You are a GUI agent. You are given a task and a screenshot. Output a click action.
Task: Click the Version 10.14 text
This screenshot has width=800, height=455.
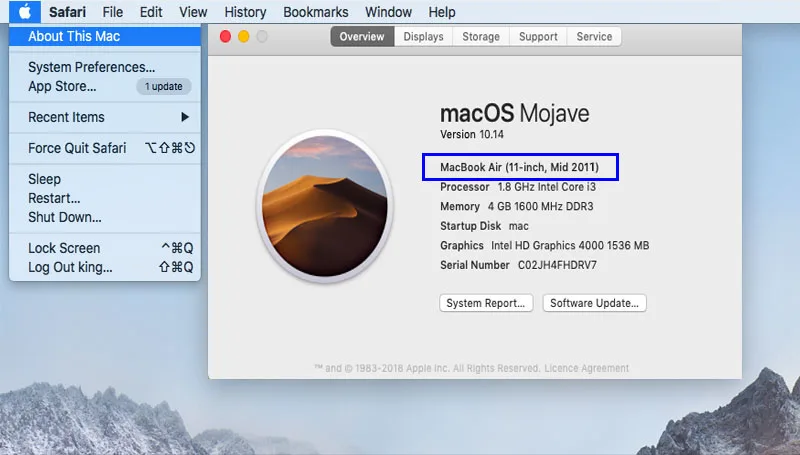click(472, 134)
